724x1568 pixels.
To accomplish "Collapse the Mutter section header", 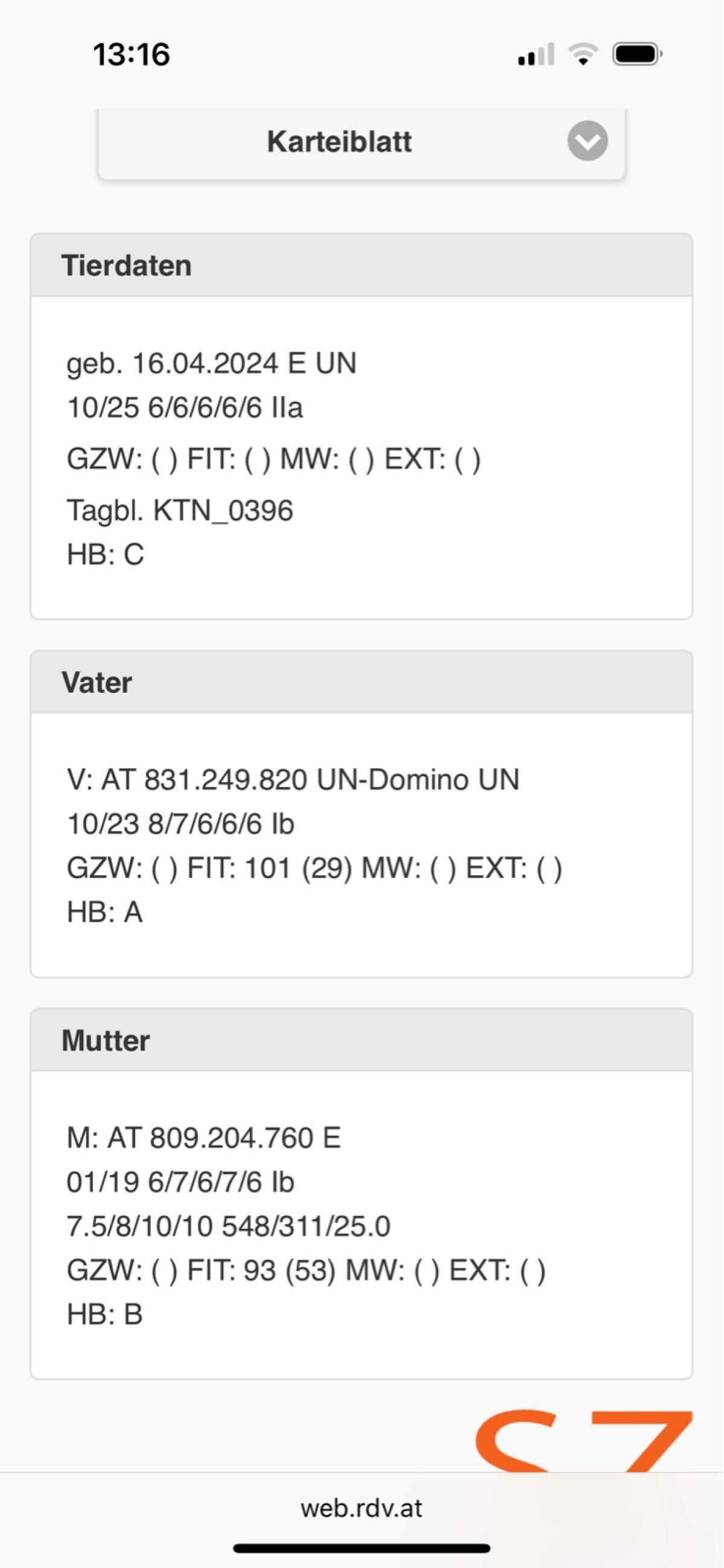I will [x=361, y=1041].
